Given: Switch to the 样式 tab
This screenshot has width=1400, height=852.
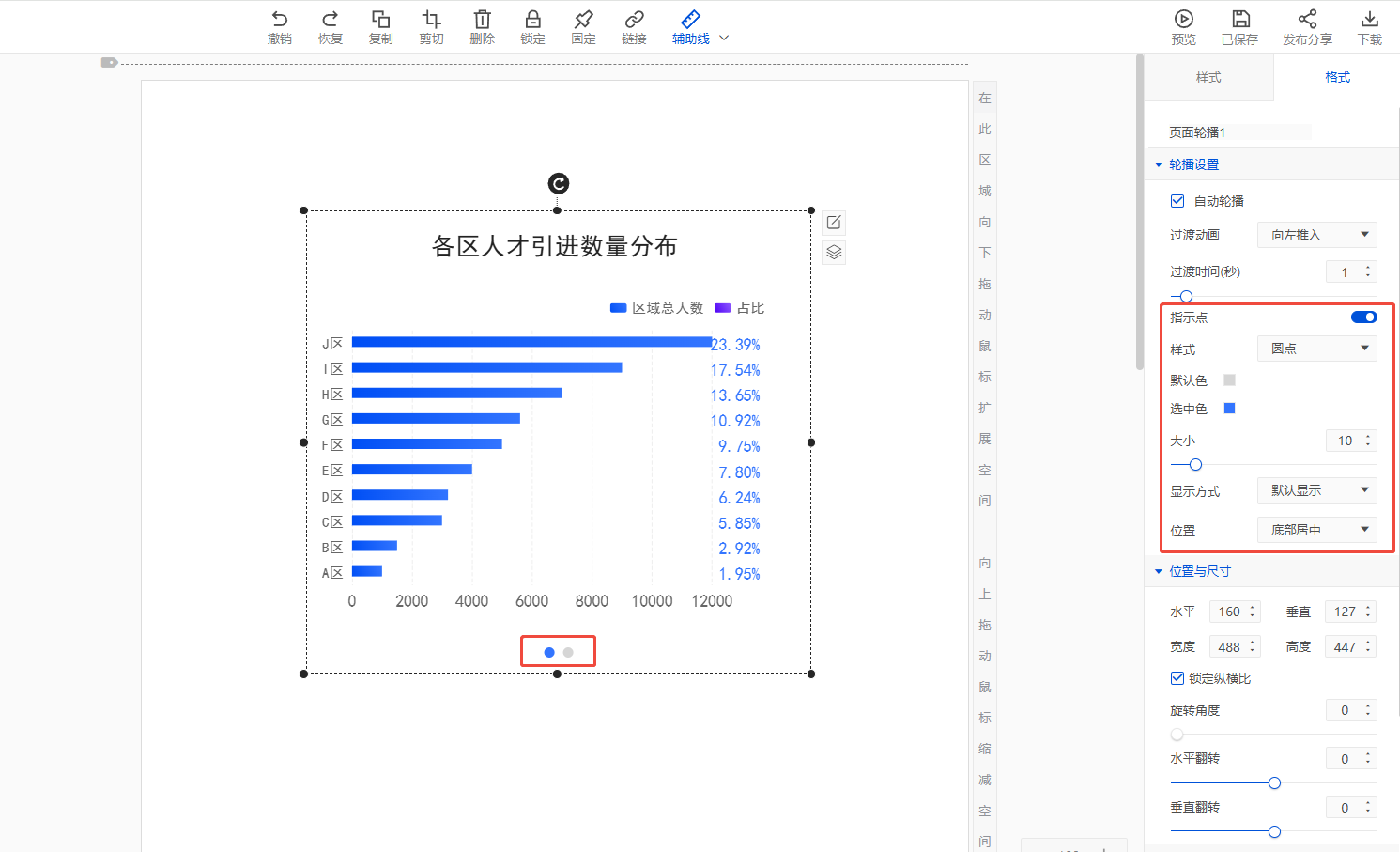Looking at the screenshot, I should pos(1208,77).
